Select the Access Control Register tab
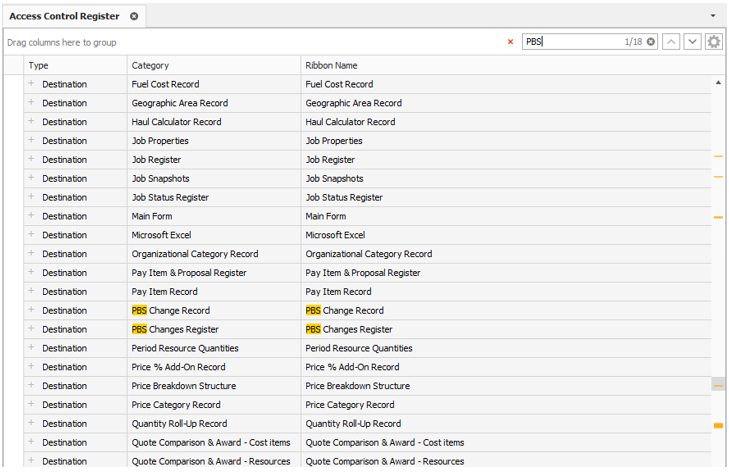This screenshot has width=729, height=473. pyautogui.click(x=64, y=16)
